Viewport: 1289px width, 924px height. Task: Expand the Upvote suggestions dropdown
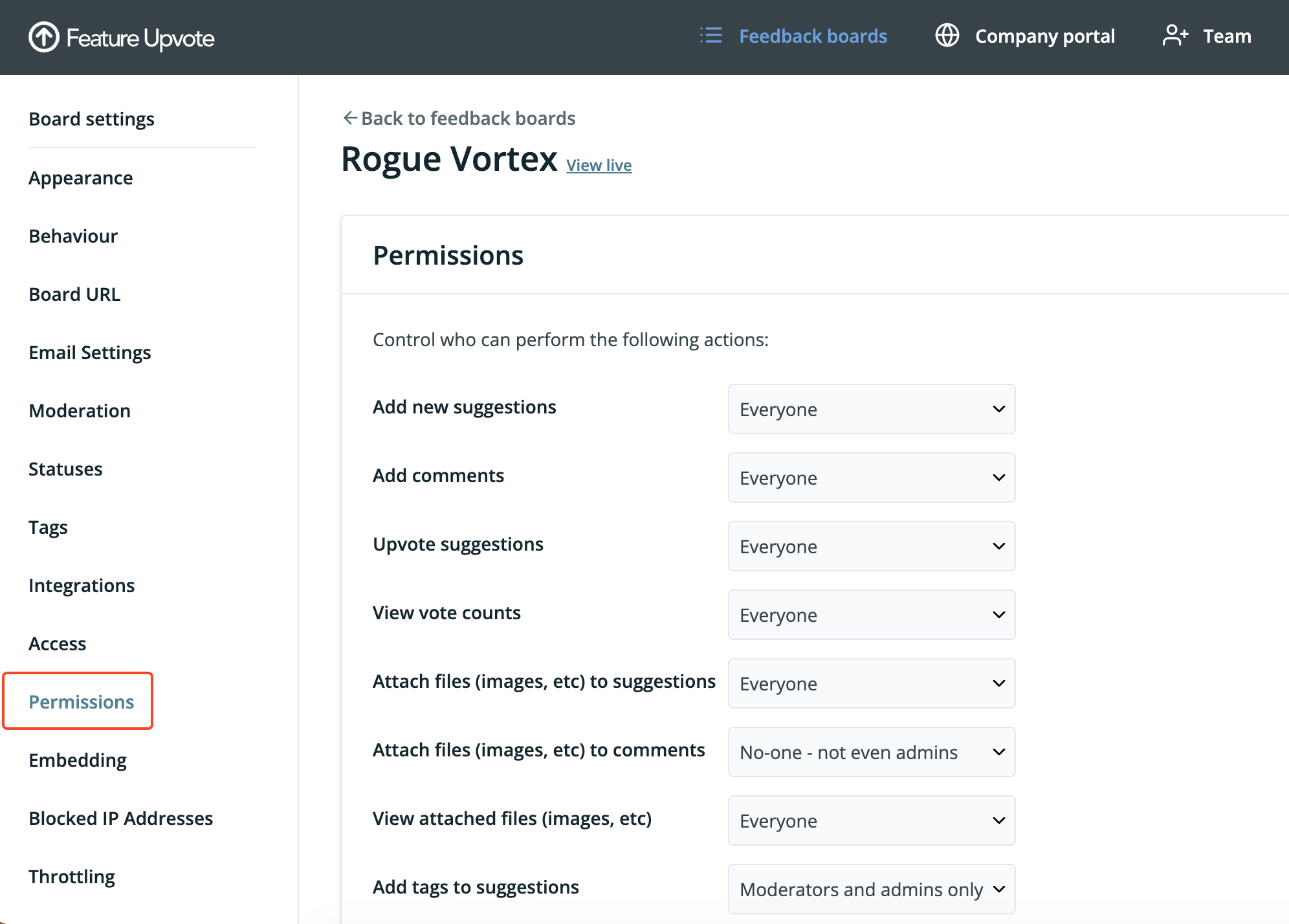pyautogui.click(x=871, y=546)
